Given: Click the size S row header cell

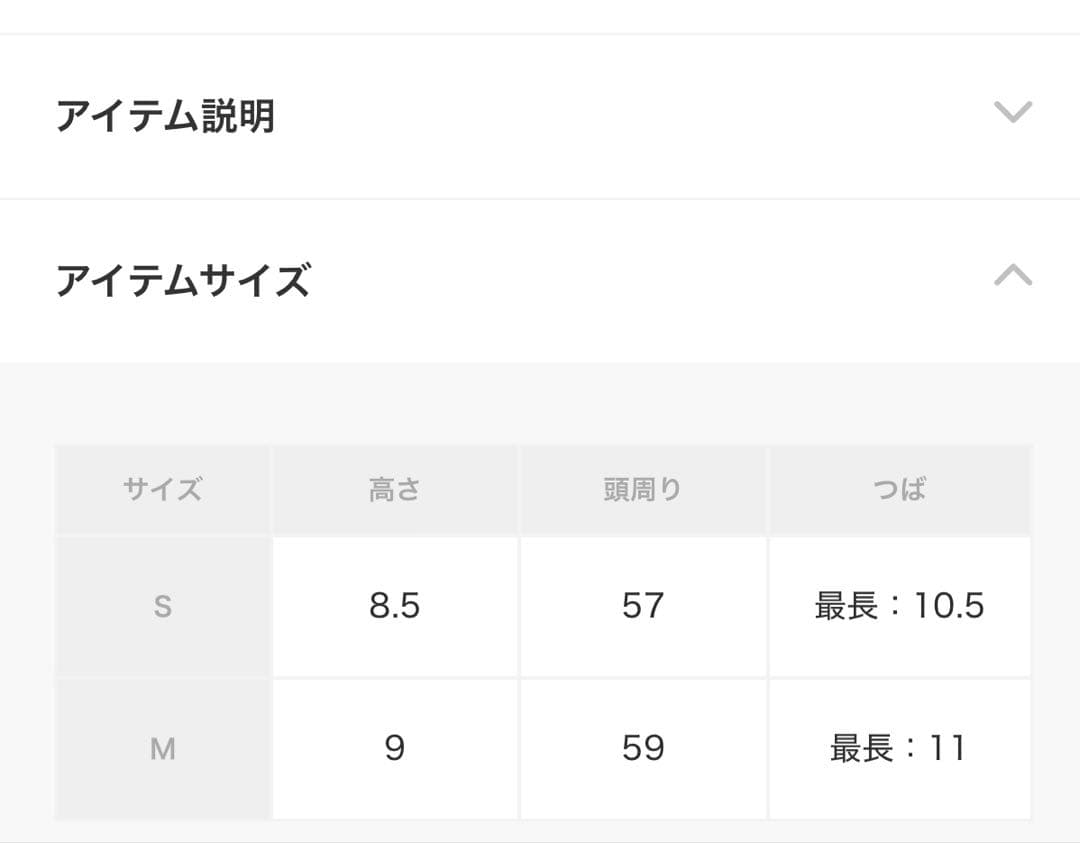Looking at the screenshot, I should [162, 605].
